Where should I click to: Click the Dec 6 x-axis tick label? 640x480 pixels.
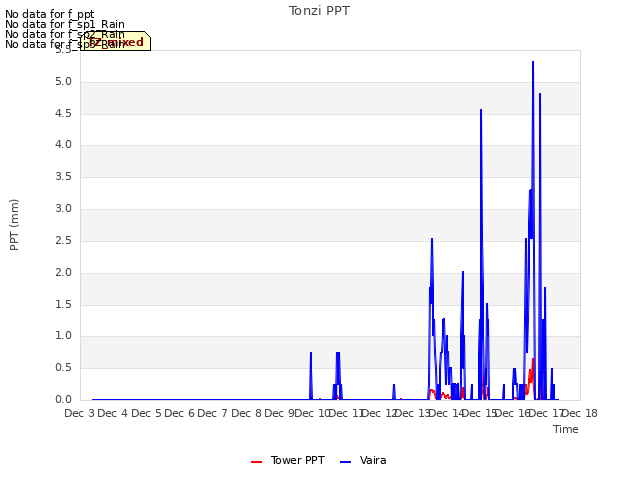(x=180, y=413)
